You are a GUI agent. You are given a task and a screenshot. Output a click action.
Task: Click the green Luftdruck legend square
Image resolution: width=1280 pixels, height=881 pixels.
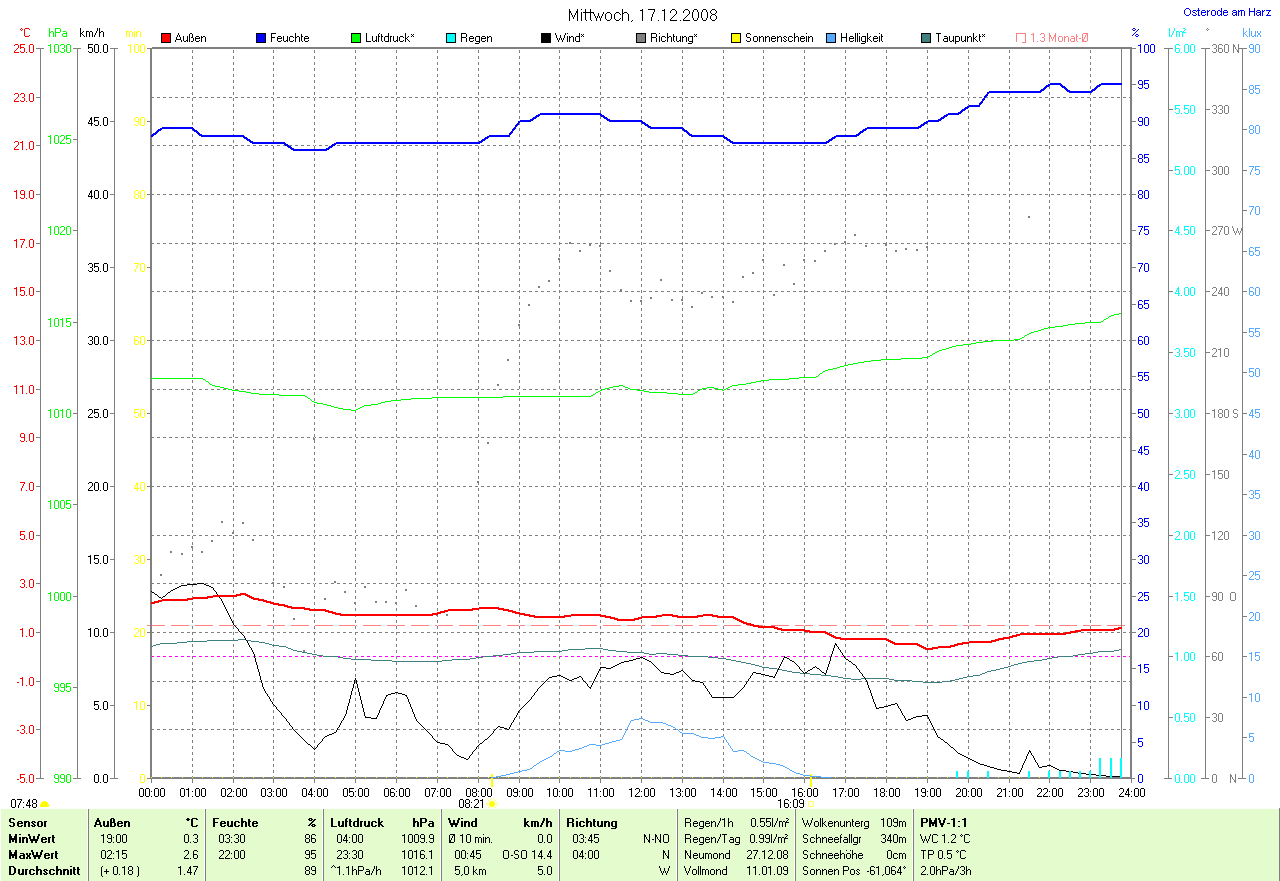click(357, 38)
